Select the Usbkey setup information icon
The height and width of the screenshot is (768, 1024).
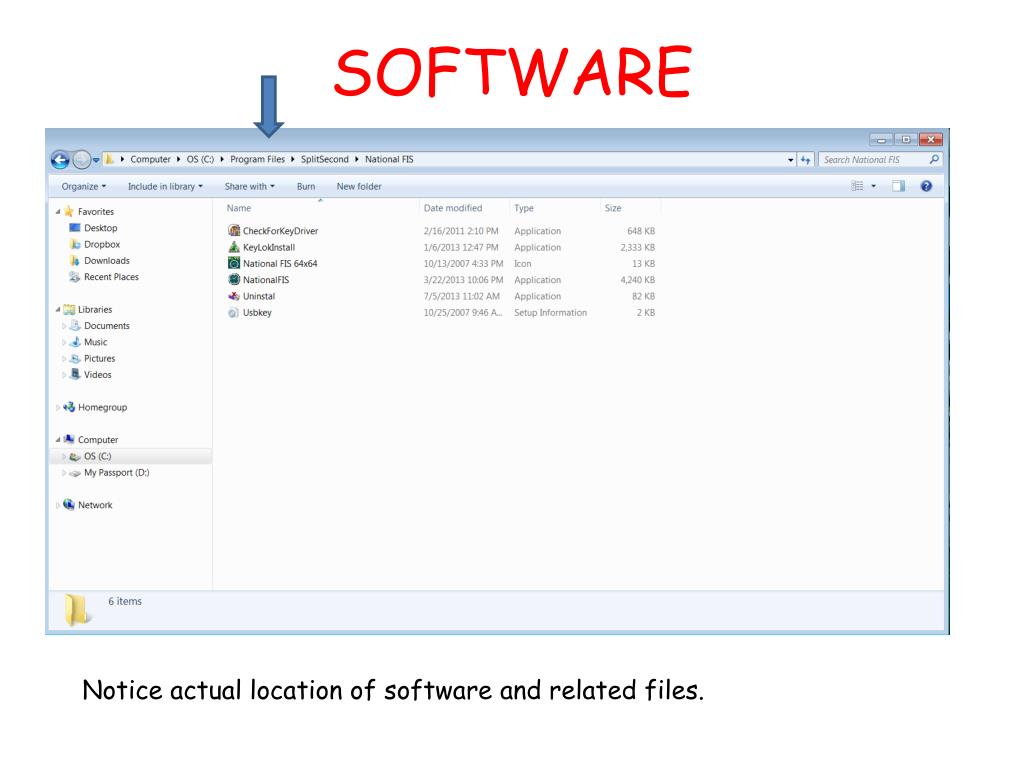[234, 313]
